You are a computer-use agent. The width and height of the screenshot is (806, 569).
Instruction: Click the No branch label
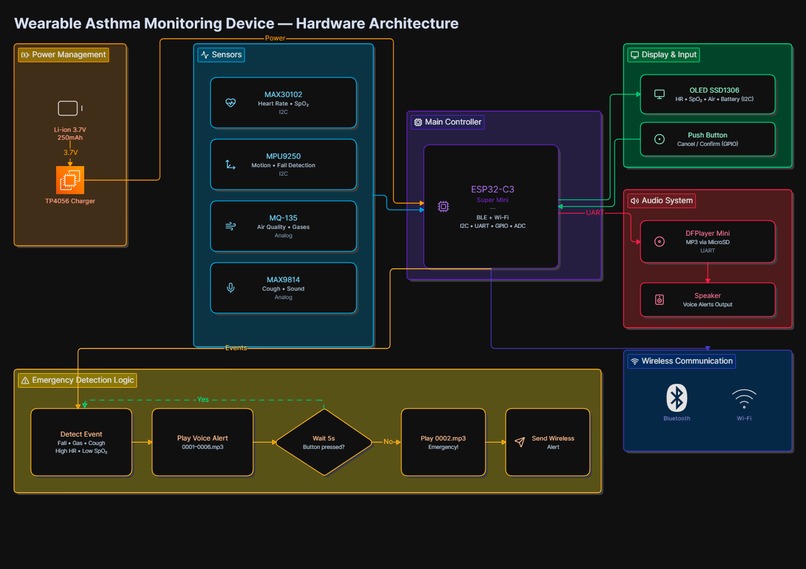point(388,442)
